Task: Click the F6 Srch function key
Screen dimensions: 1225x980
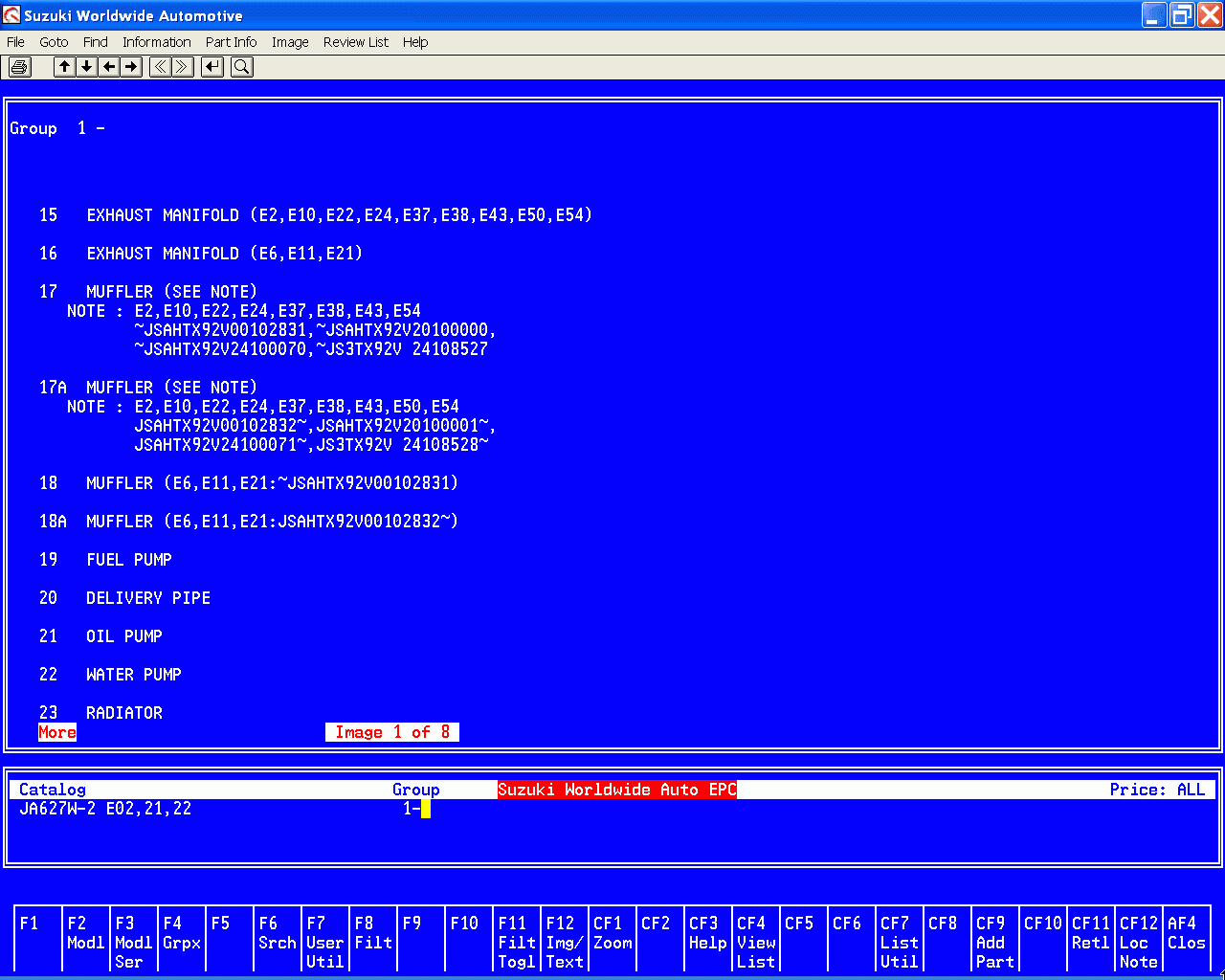Action: [278, 939]
